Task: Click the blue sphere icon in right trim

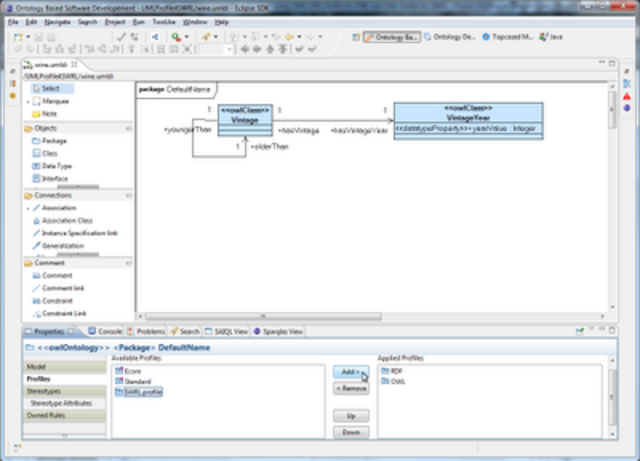Action: click(x=627, y=108)
